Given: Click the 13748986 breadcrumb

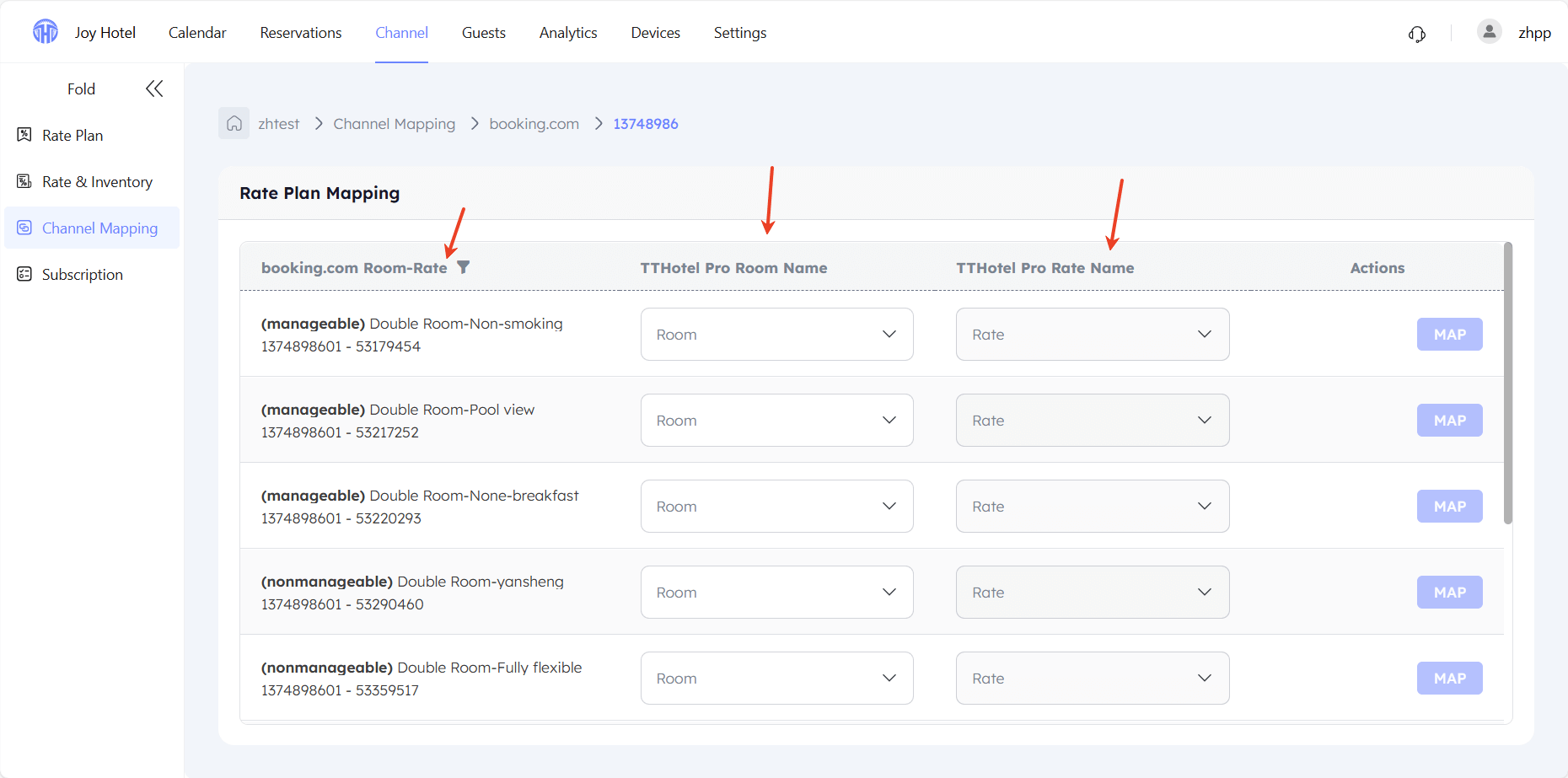Looking at the screenshot, I should click(x=646, y=124).
